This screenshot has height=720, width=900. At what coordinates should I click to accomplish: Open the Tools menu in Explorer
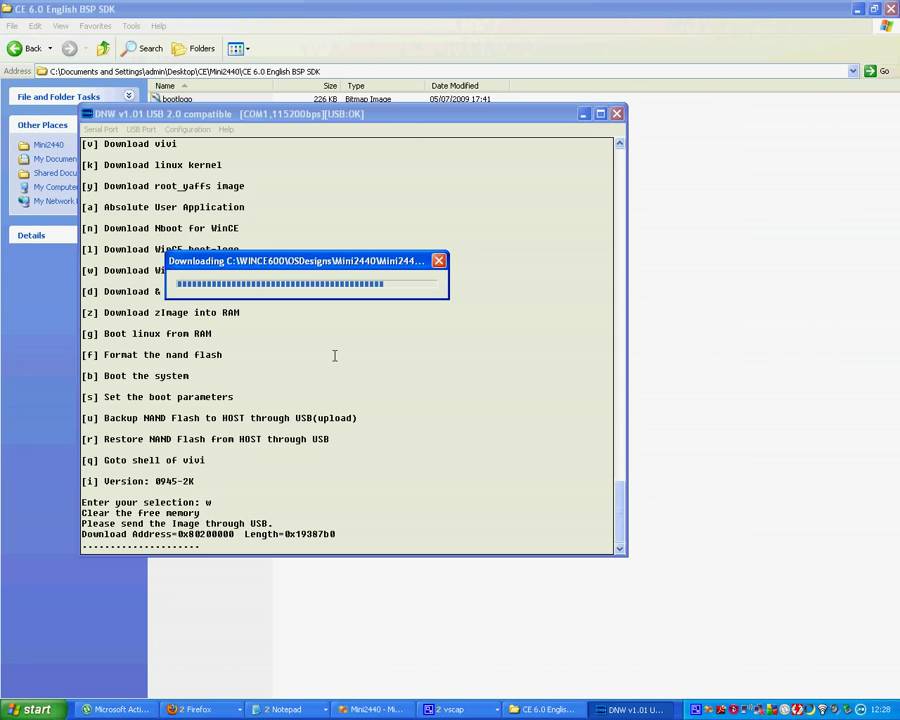131,26
